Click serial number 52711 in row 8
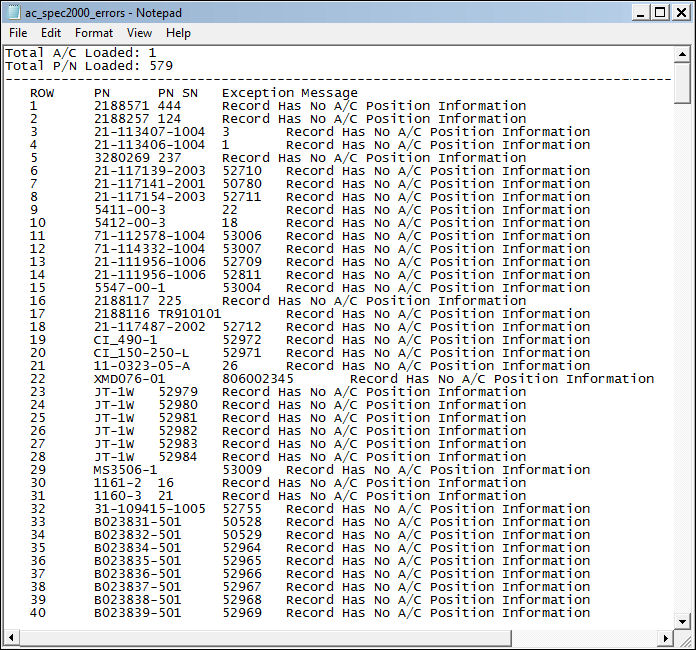 click(242, 197)
